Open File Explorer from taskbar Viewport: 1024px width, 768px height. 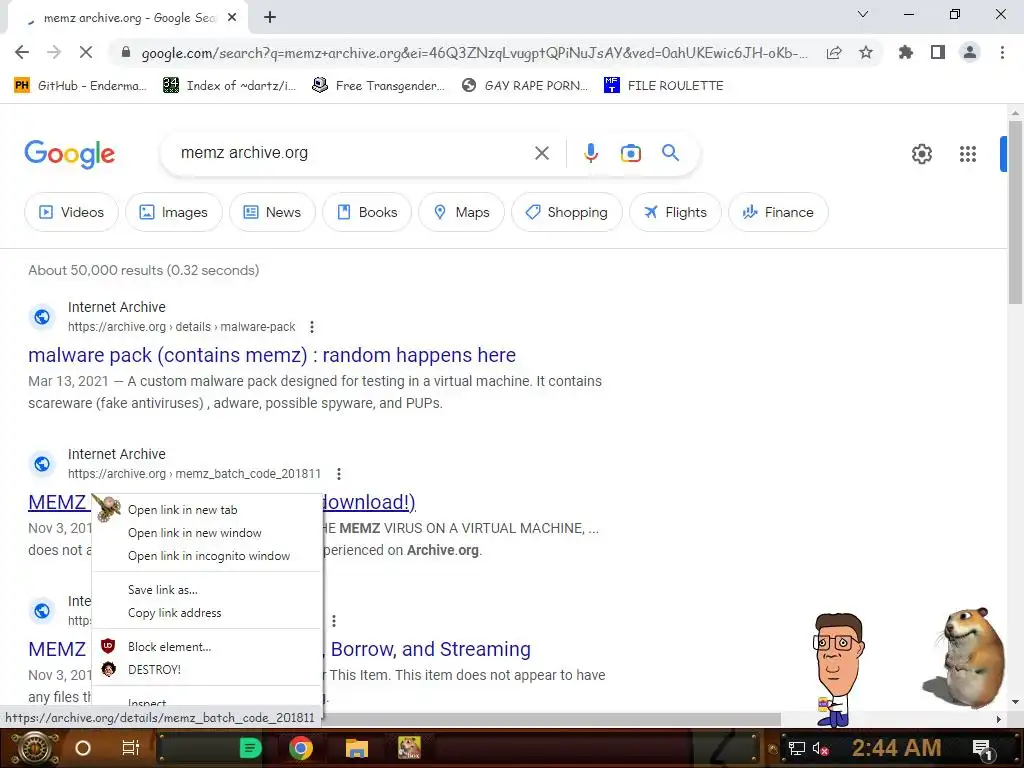[357, 748]
